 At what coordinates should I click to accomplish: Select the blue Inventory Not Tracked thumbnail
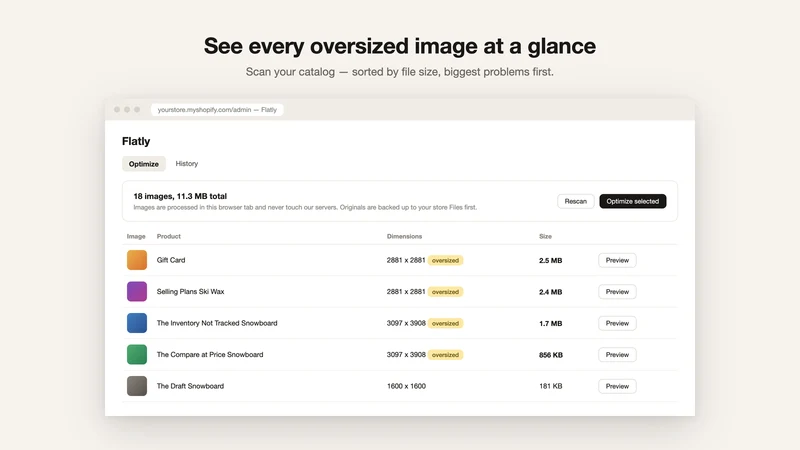click(137, 323)
